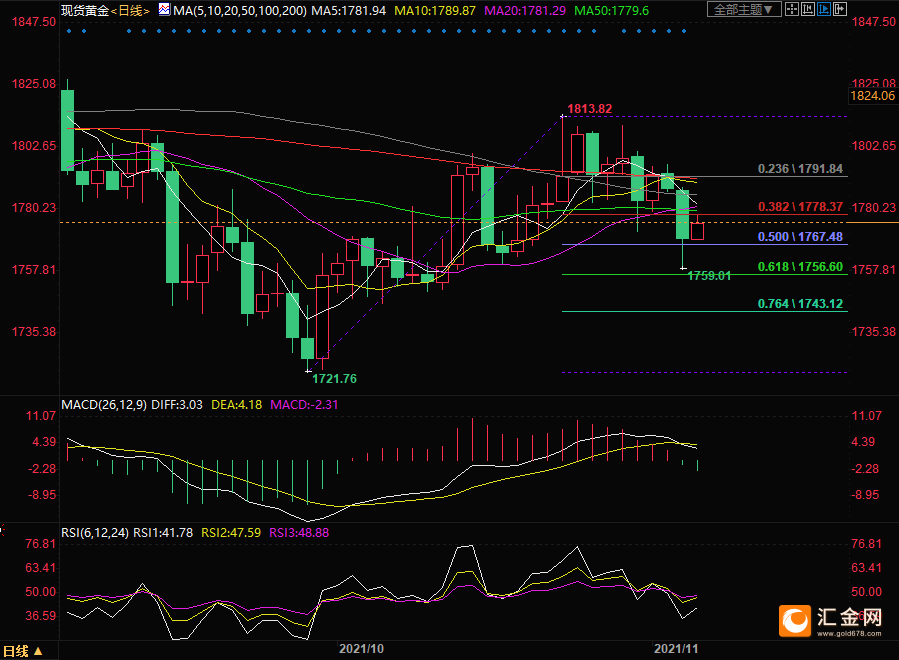Click the crosshair cursor icon in top toolbar

tap(792, 9)
